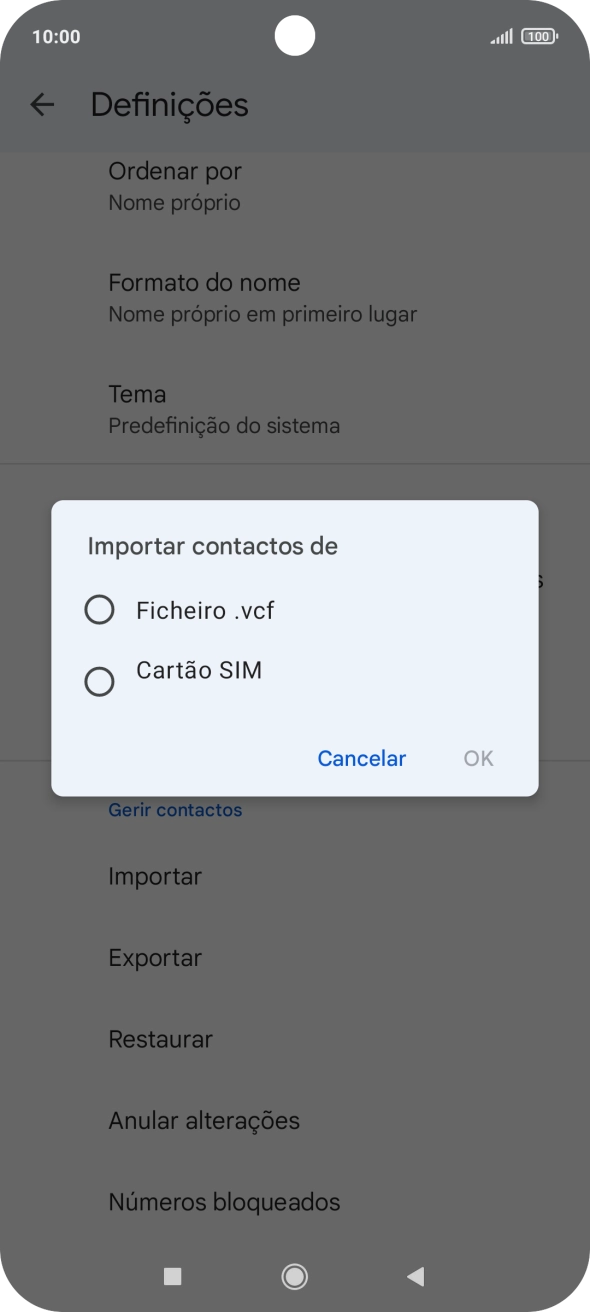Confirm import selection with OK

pyautogui.click(x=477, y=758)
